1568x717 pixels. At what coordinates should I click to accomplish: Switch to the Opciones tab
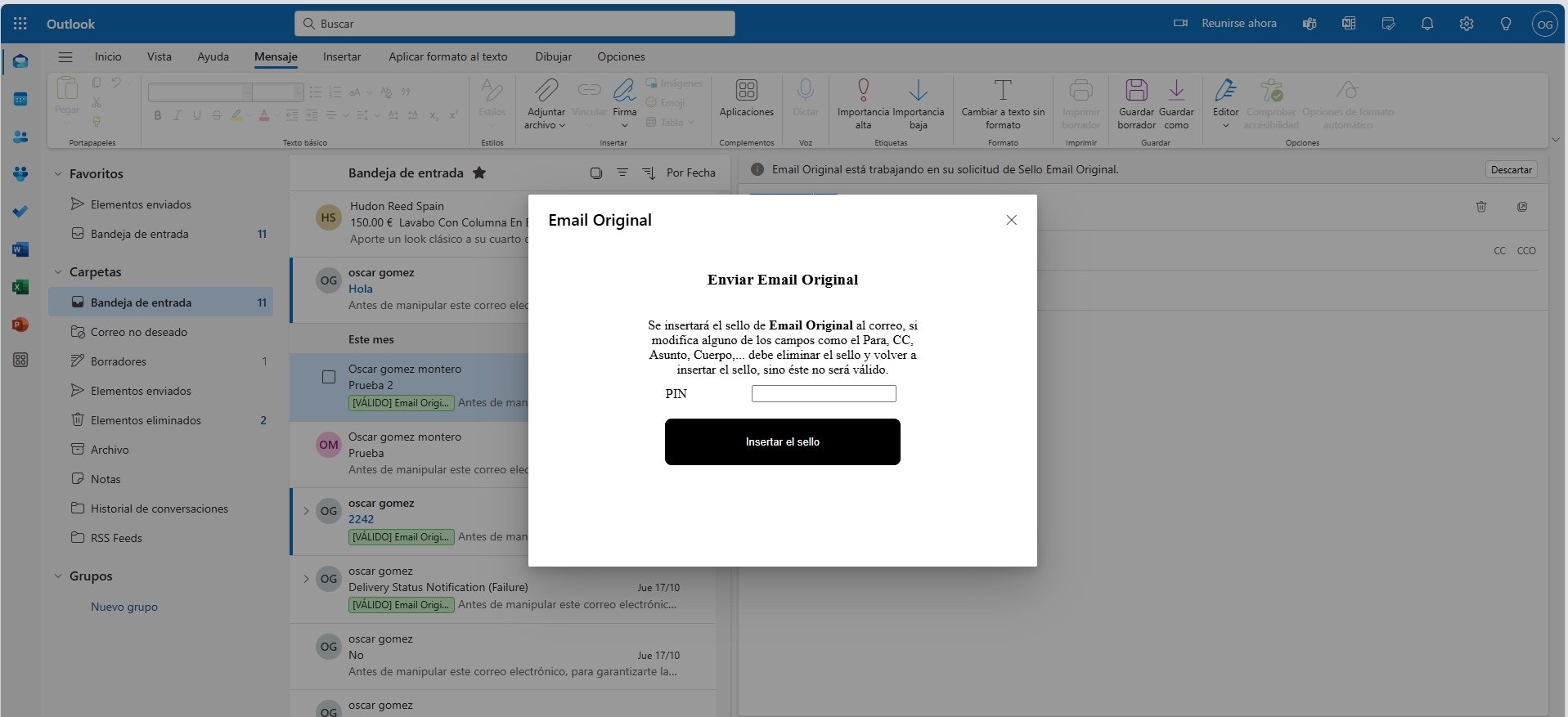tap(621, 56)
